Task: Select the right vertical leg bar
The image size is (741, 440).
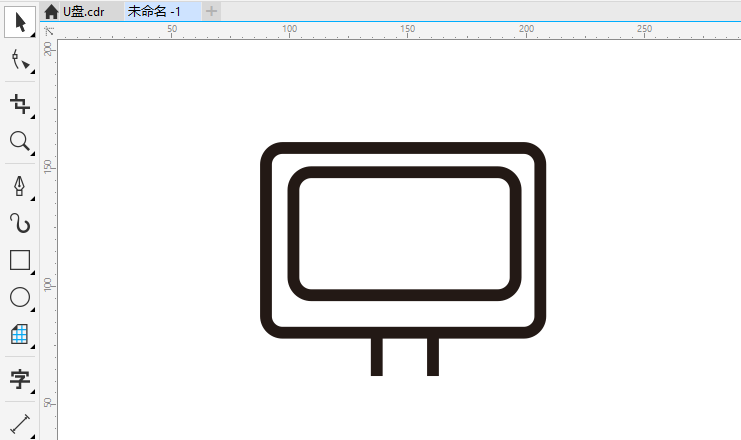Action: [x=433, y=357]
